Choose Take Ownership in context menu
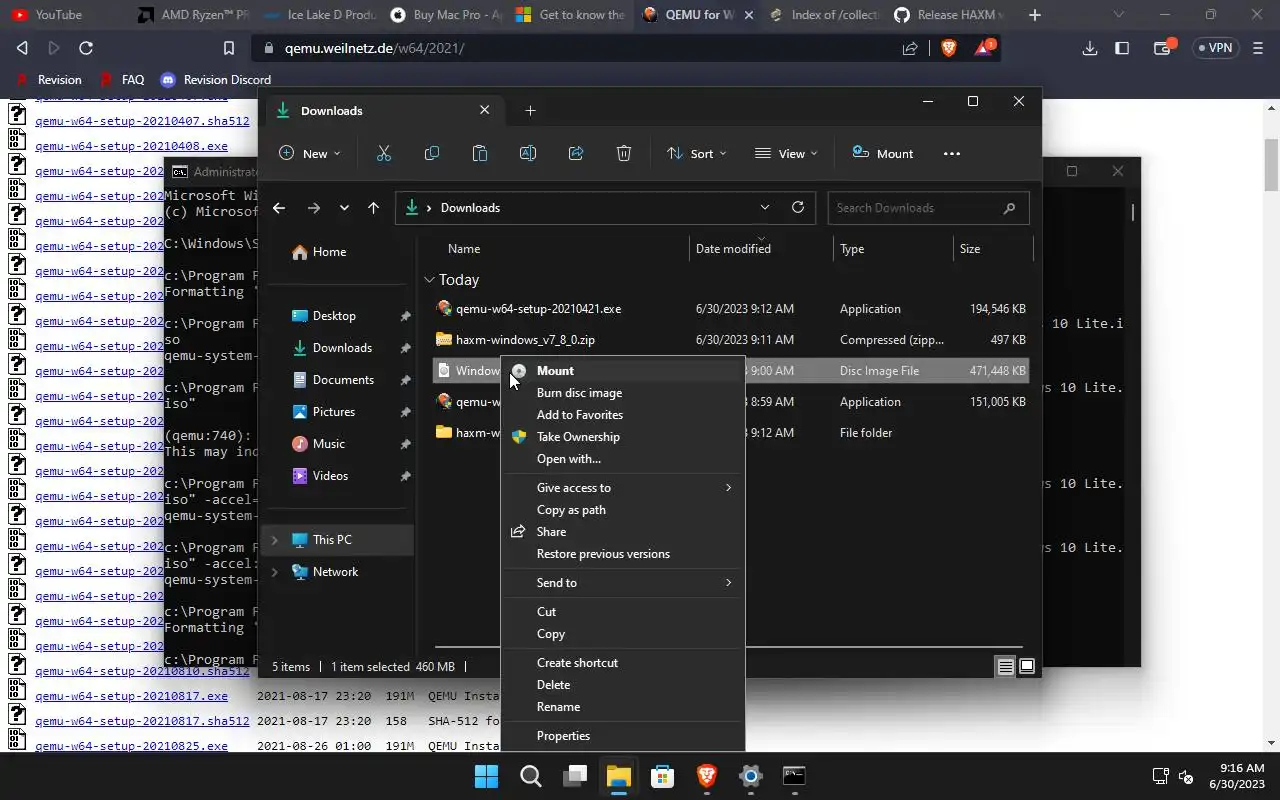1280x800 pixels. point(623,437)
